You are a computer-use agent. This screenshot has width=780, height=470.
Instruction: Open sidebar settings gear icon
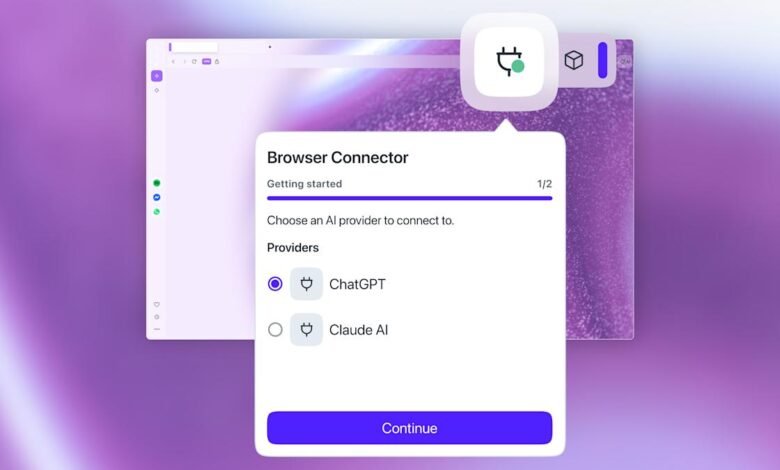click(157, 317)
